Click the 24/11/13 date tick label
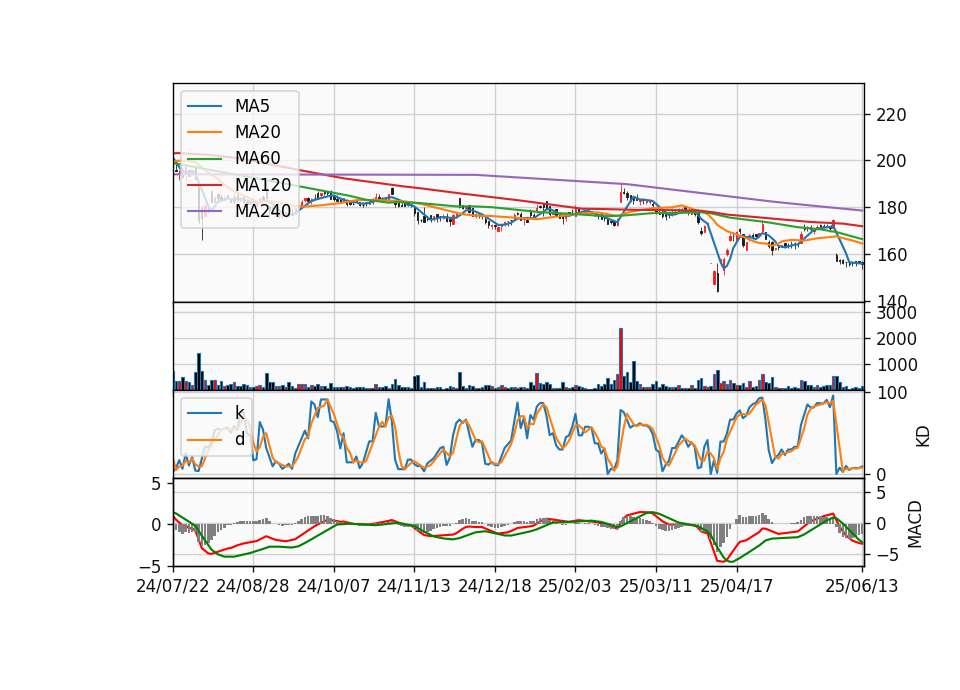The height and width of the screenshot is (690, 960). 414,586
